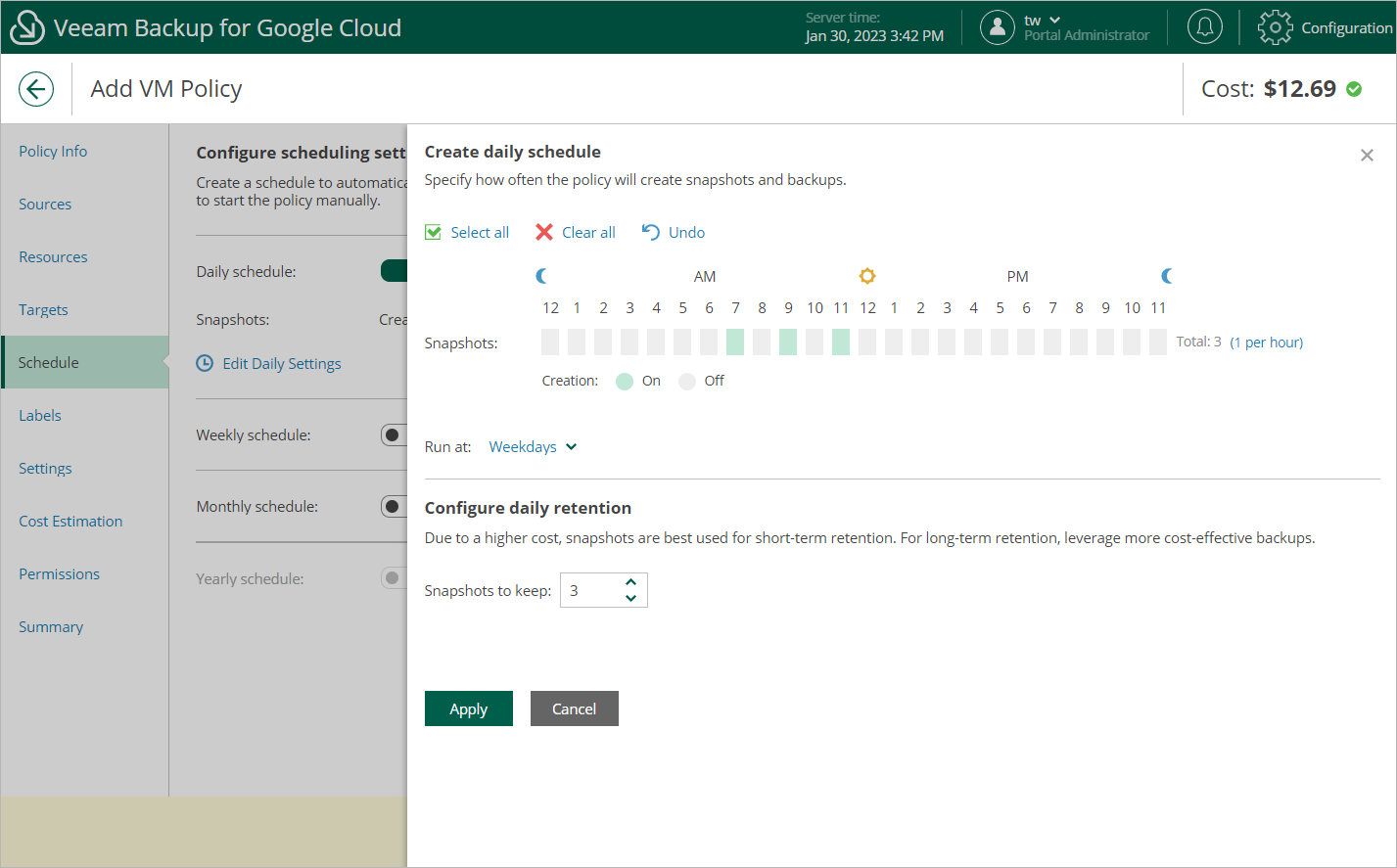Click the Clear all link
Viewport: 1397px width, 868px height.
588,232
